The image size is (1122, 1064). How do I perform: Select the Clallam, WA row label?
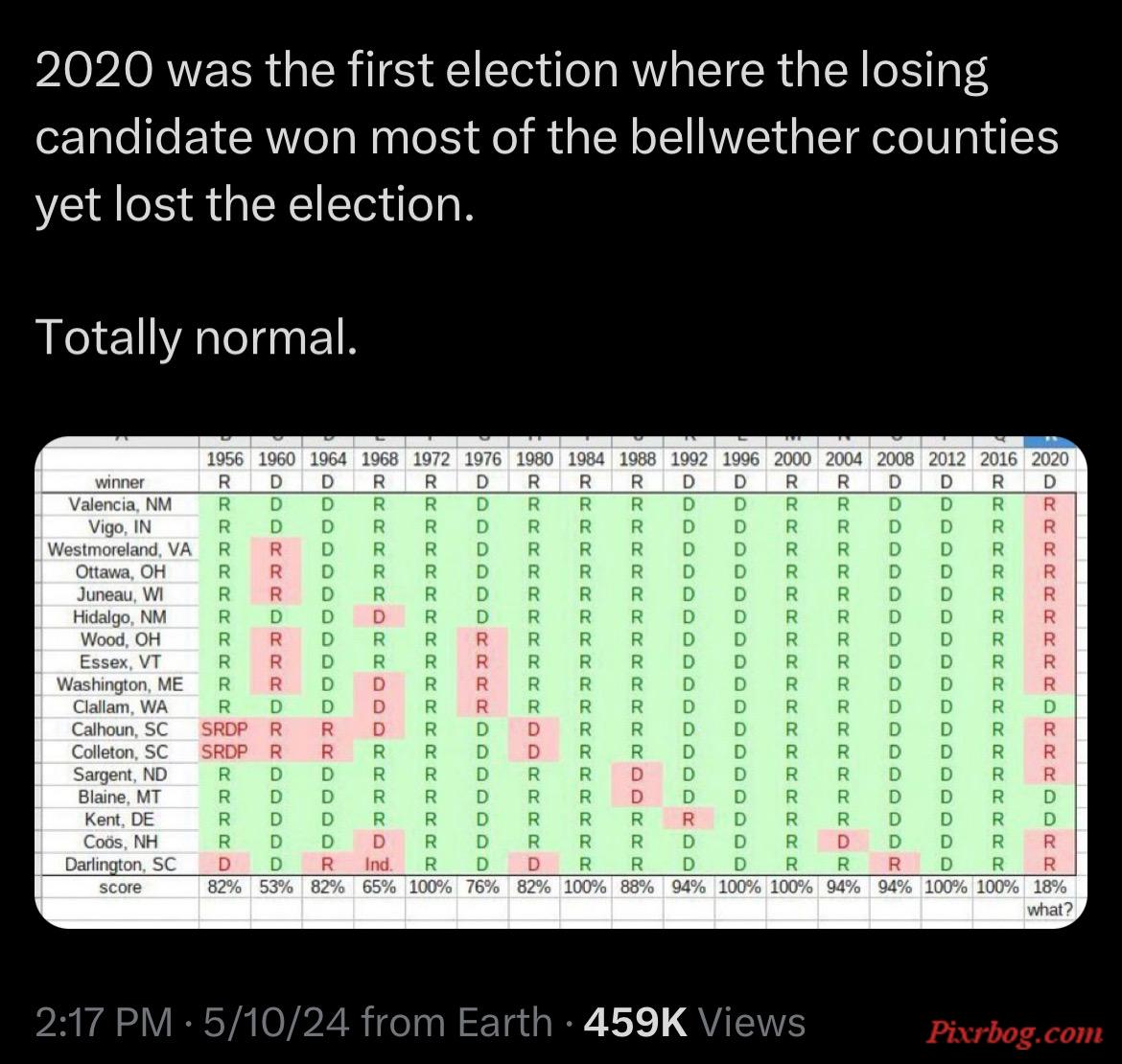(120, 706)
